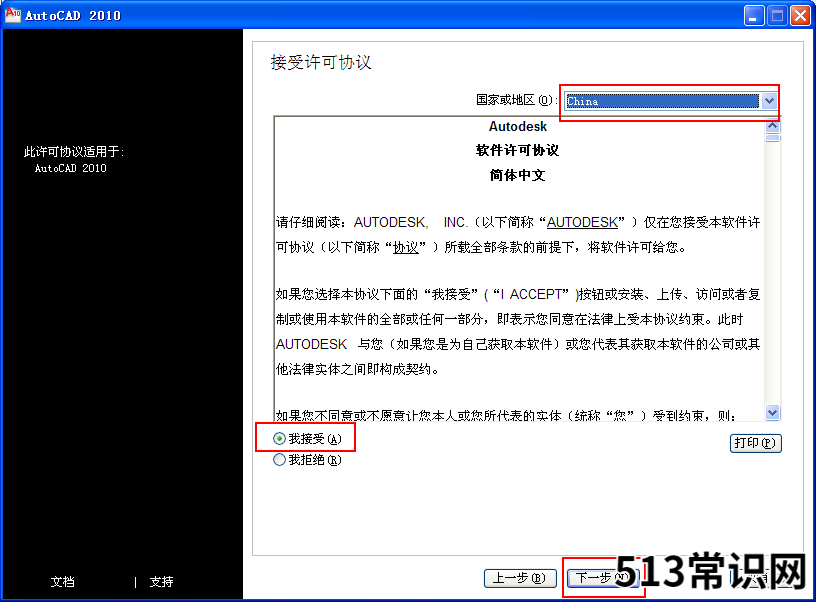Click the AutoCAD 2010 title bar icon
Screen dimensions: 816x602
pyautogui.click(x=12, y=15)
